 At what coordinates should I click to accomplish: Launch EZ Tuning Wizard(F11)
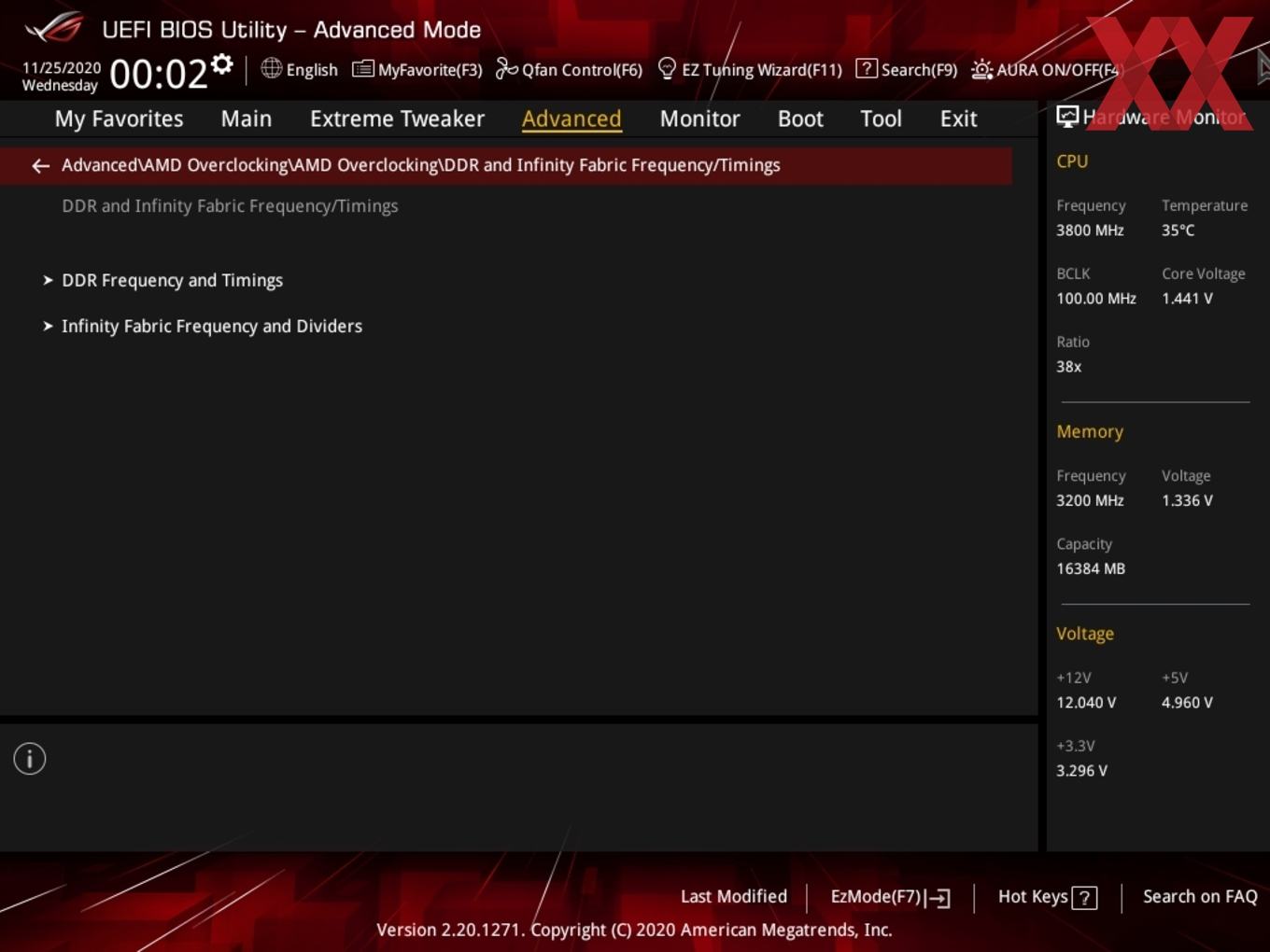coord(750,69)
